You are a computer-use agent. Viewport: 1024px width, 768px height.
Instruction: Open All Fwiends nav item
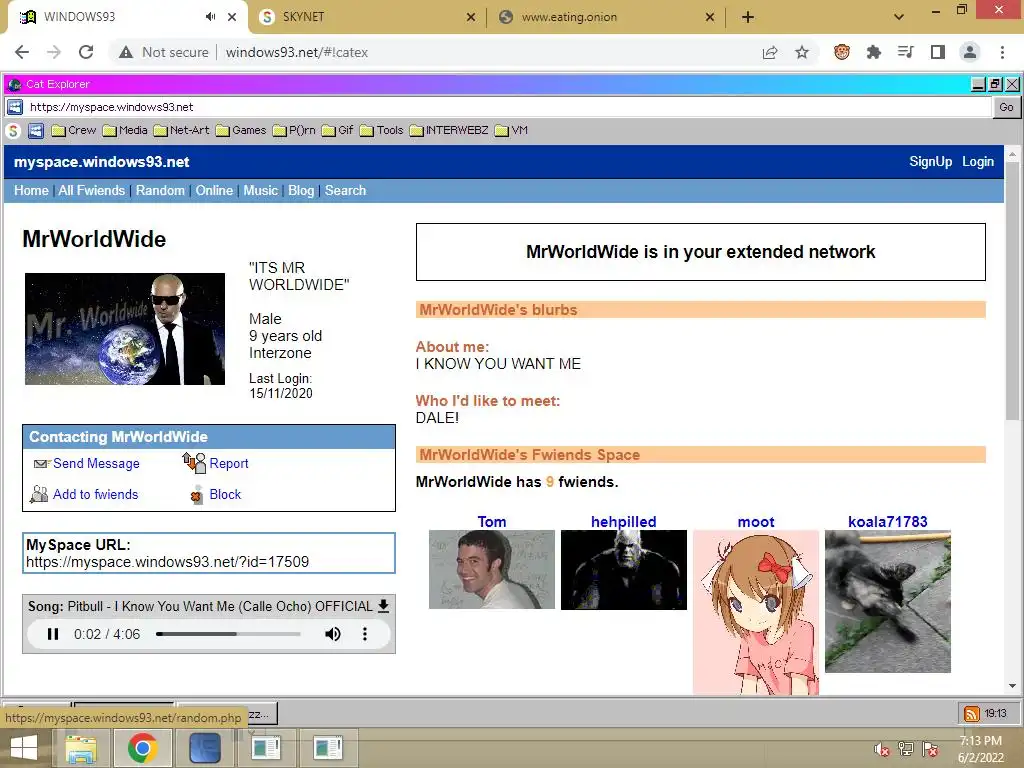(x=91, y=191)
